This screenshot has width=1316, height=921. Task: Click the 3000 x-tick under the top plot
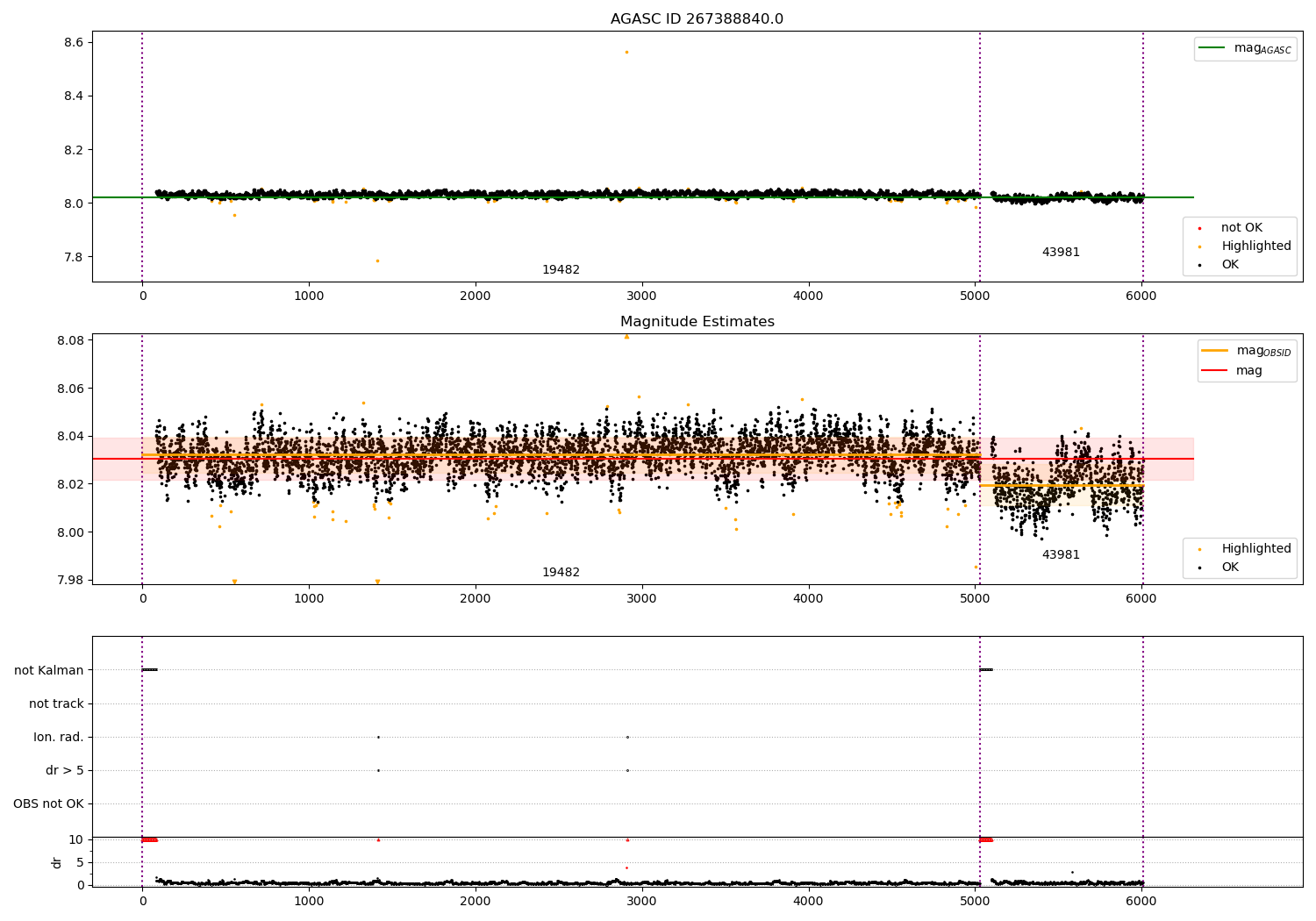click(x=642, y=296)
